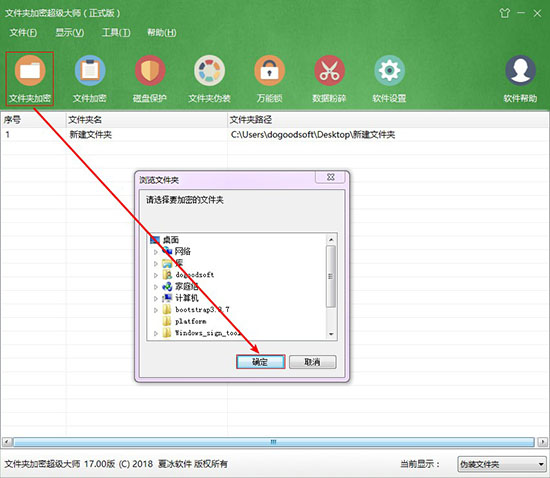Click the horizontal scrollbar right arrow

[543, 442]
